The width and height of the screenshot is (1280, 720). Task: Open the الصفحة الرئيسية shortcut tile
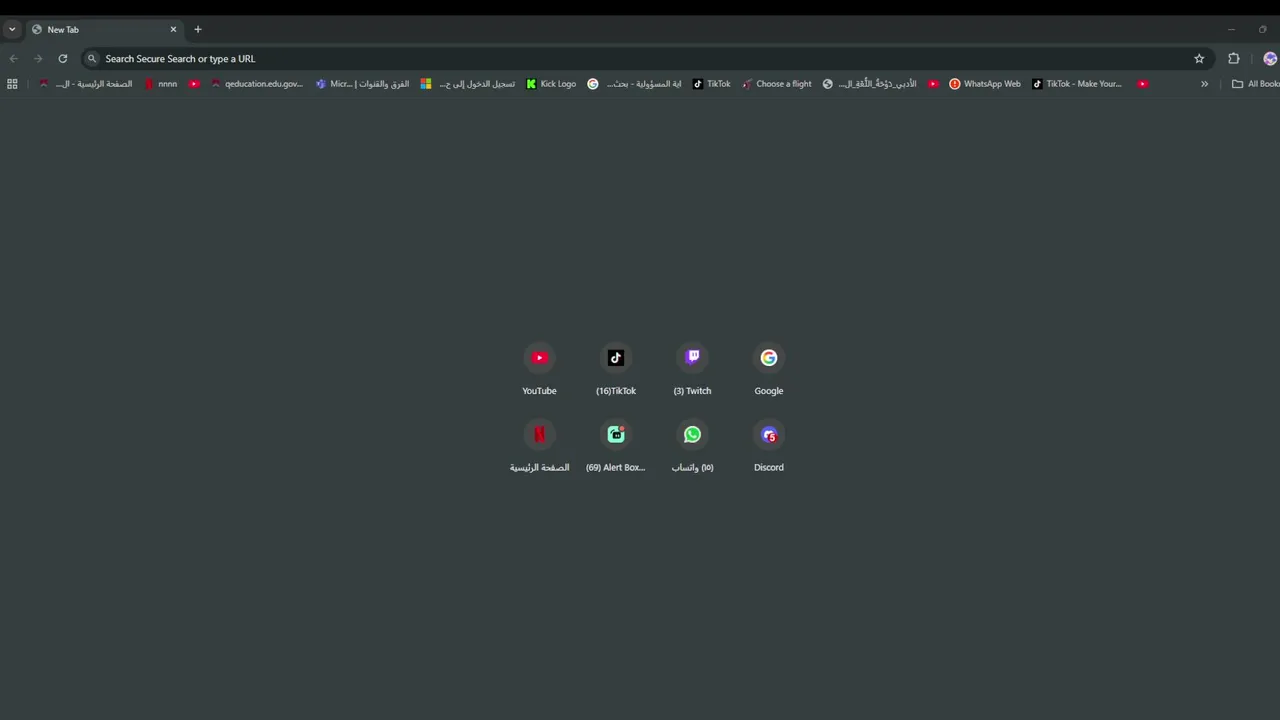click(x=539, y=446)
